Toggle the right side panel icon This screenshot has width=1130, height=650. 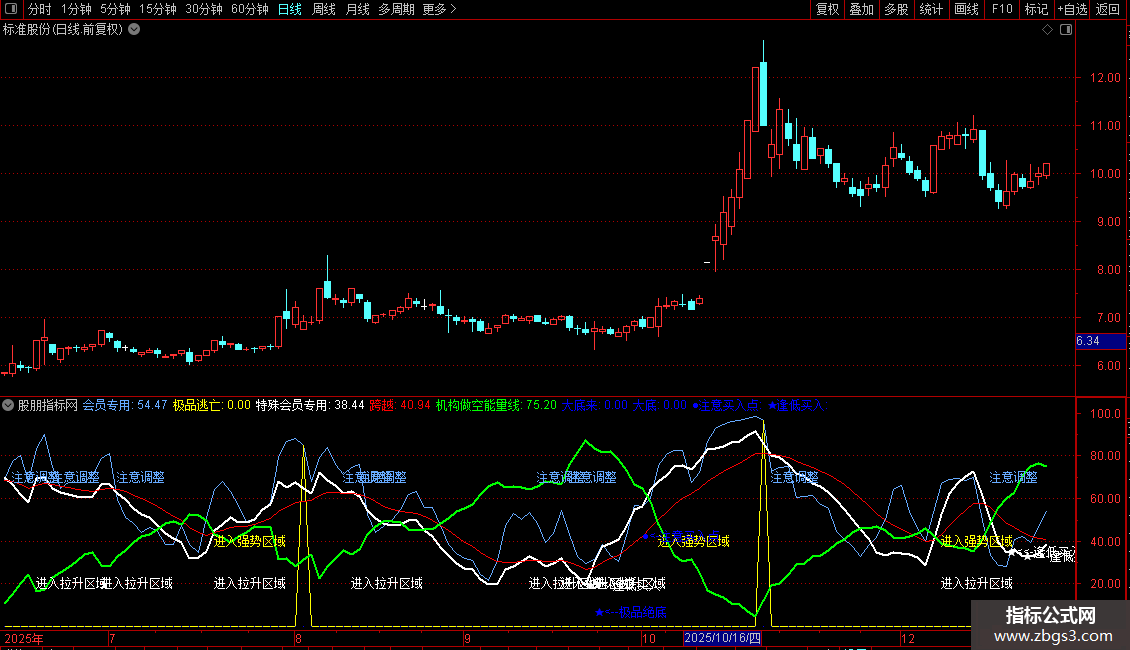point(1066,30)
